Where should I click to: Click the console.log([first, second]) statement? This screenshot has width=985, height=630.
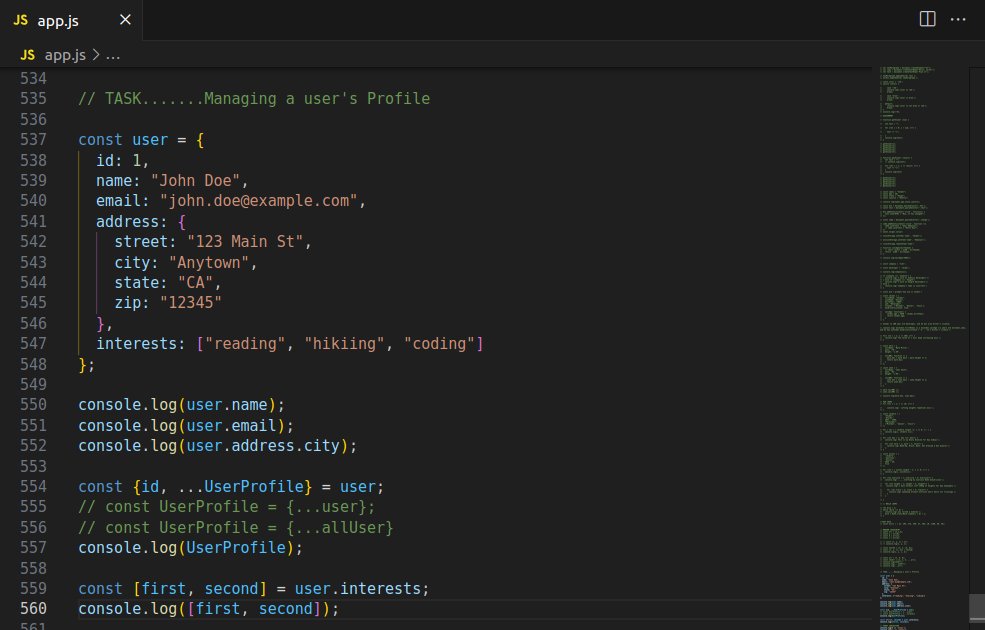click(209, 609)
